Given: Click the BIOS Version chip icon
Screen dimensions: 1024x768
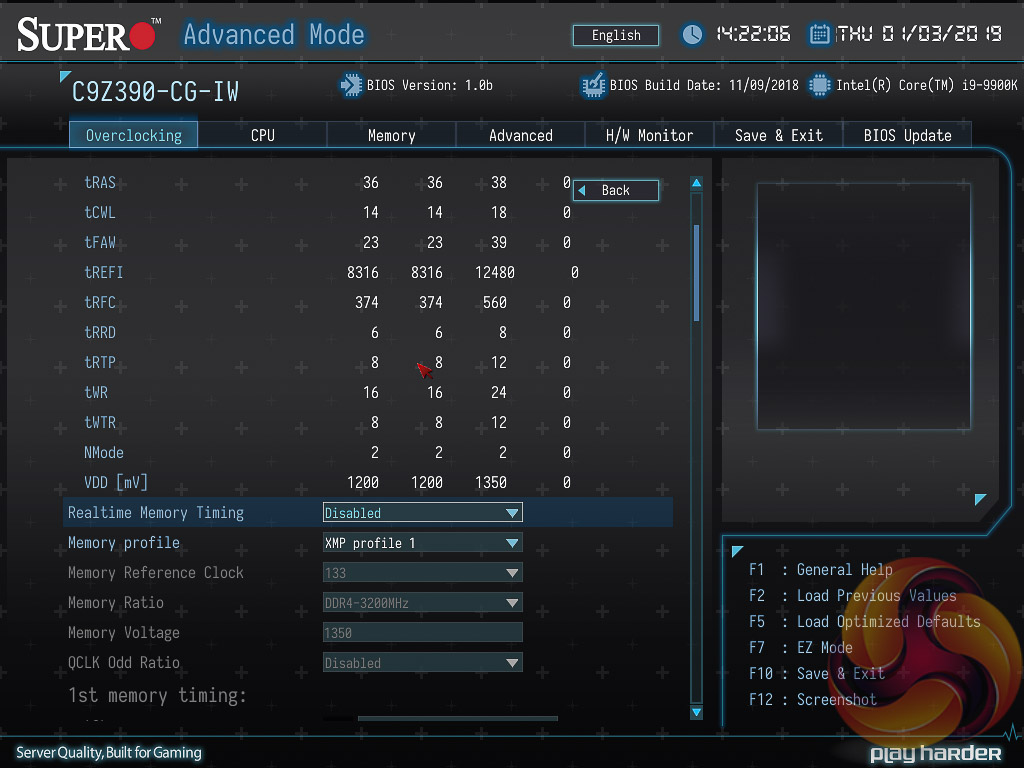Looking at the screenshot, I should point(351,85).
